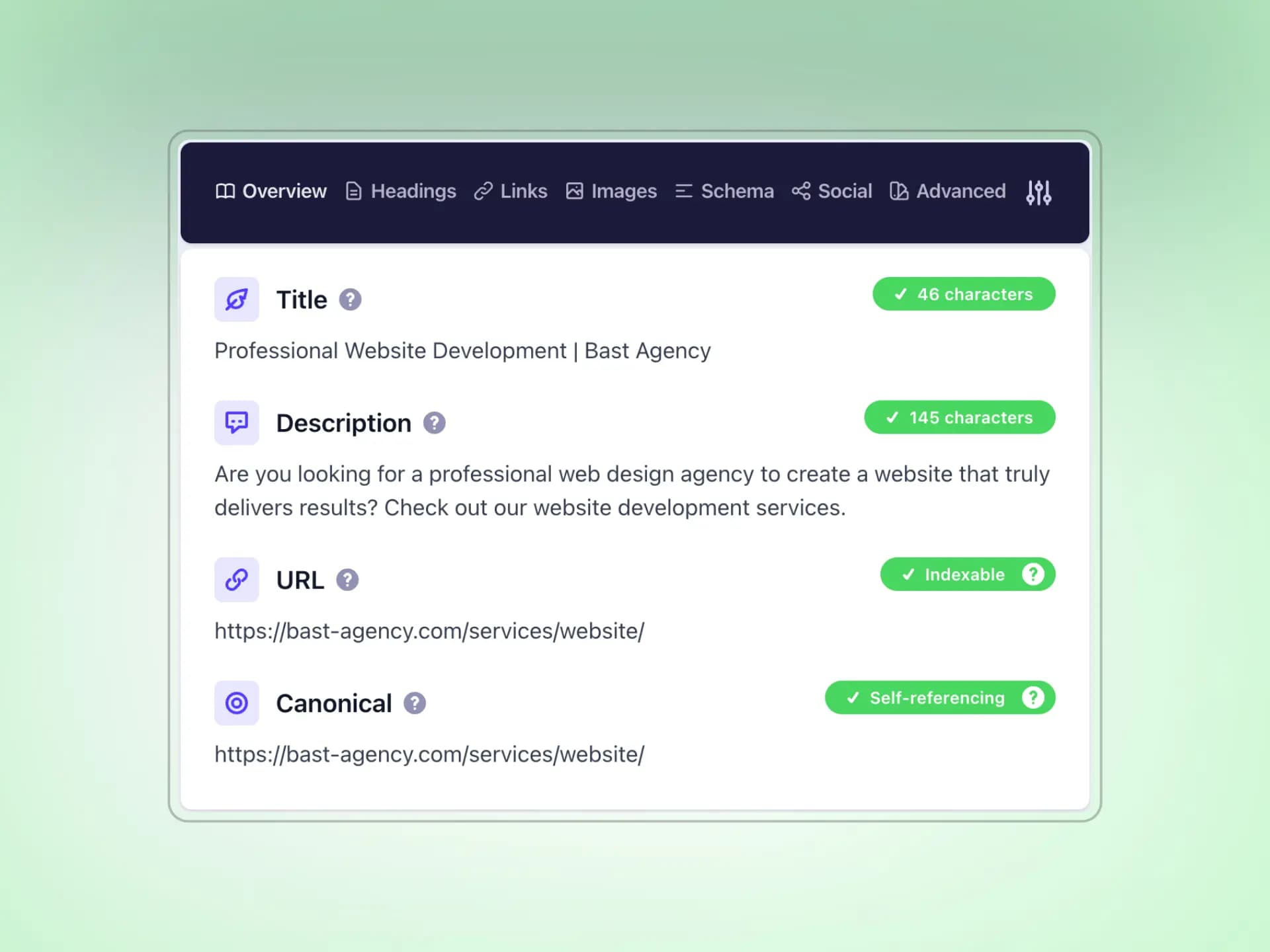1270x952 pixels.
Task: Click the Self-referencing green status badge
Action: 940,698
